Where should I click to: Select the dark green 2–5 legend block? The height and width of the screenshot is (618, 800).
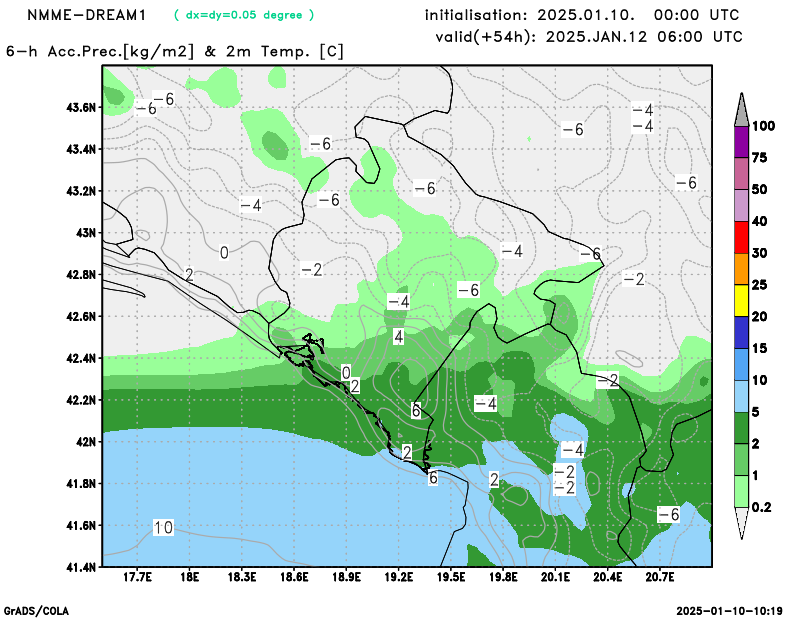pyautogui.click(x=741, y=428)
